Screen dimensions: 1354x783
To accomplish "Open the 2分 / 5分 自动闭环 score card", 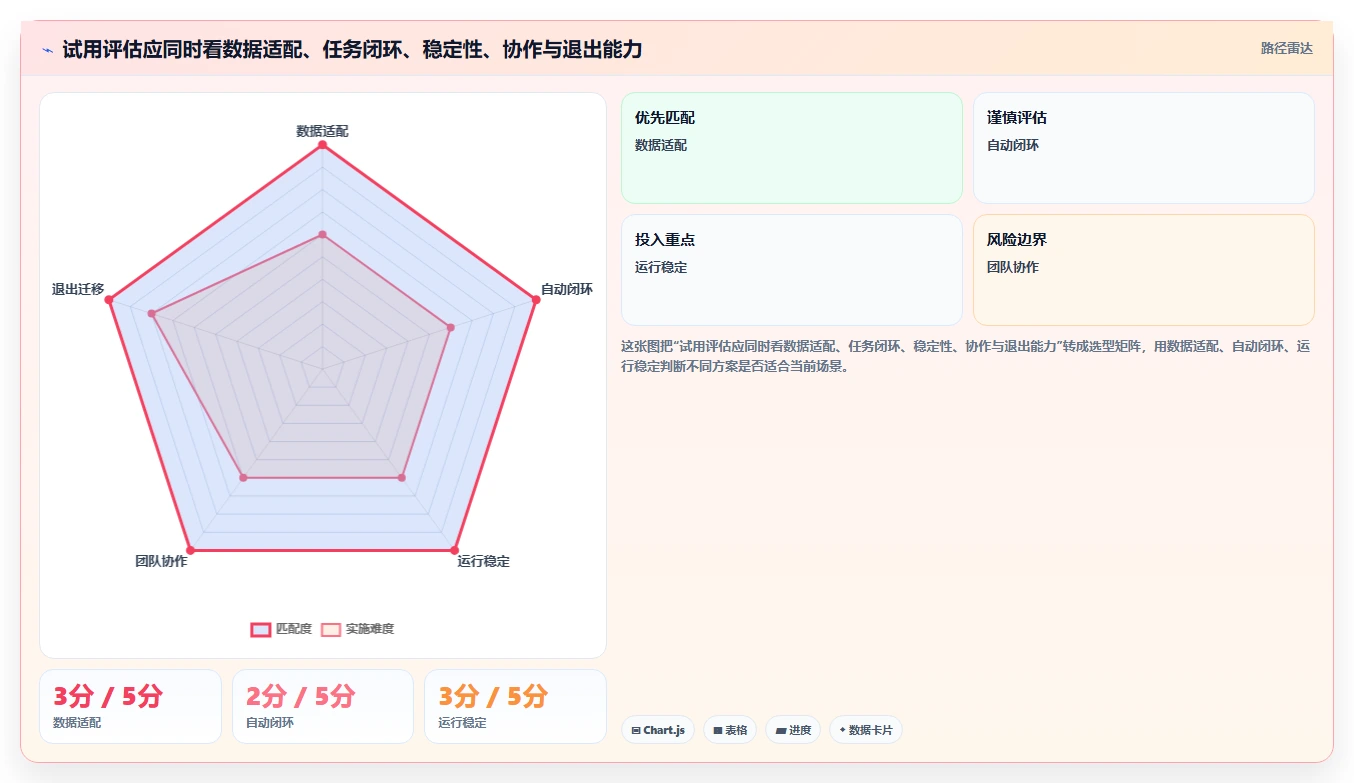I will coord(323,706).
